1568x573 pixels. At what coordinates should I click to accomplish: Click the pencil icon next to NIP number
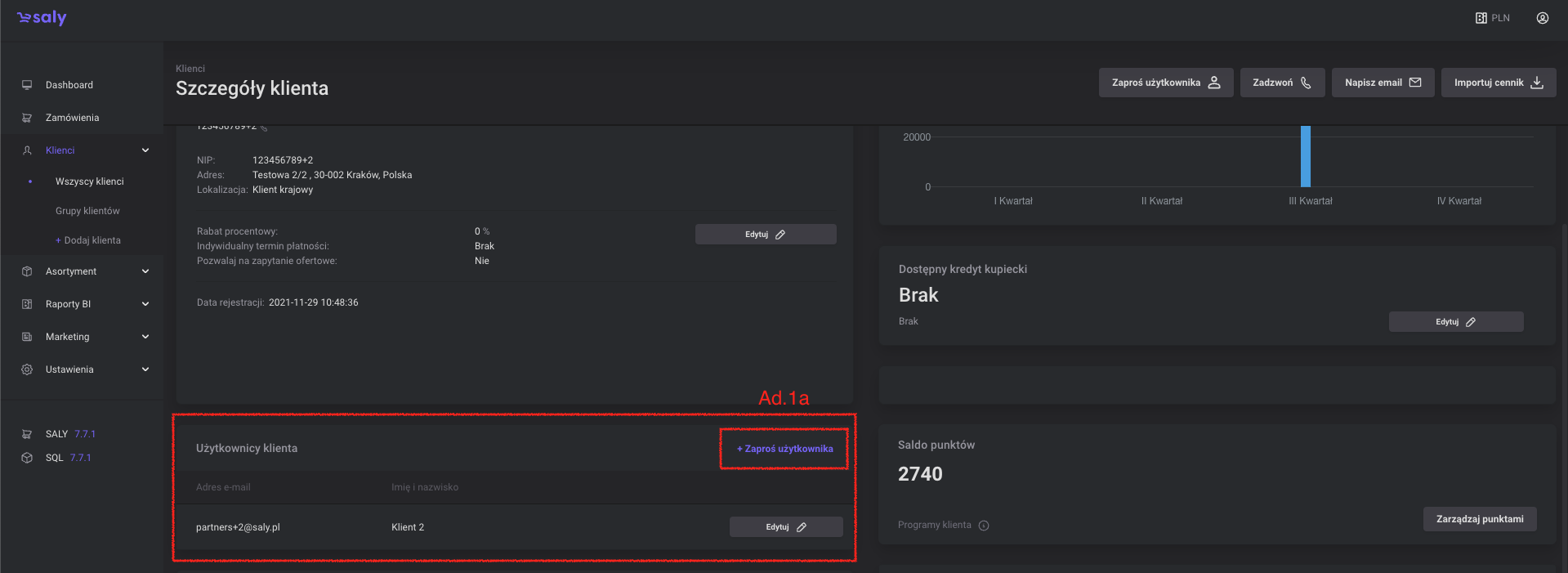264,128
